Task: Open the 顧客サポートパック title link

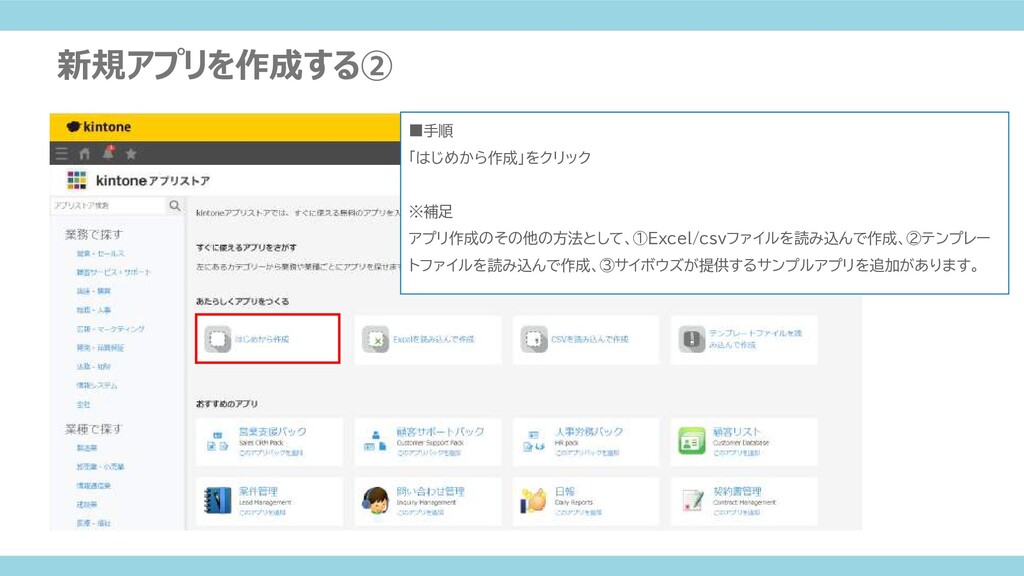Action: coord(440,432)
